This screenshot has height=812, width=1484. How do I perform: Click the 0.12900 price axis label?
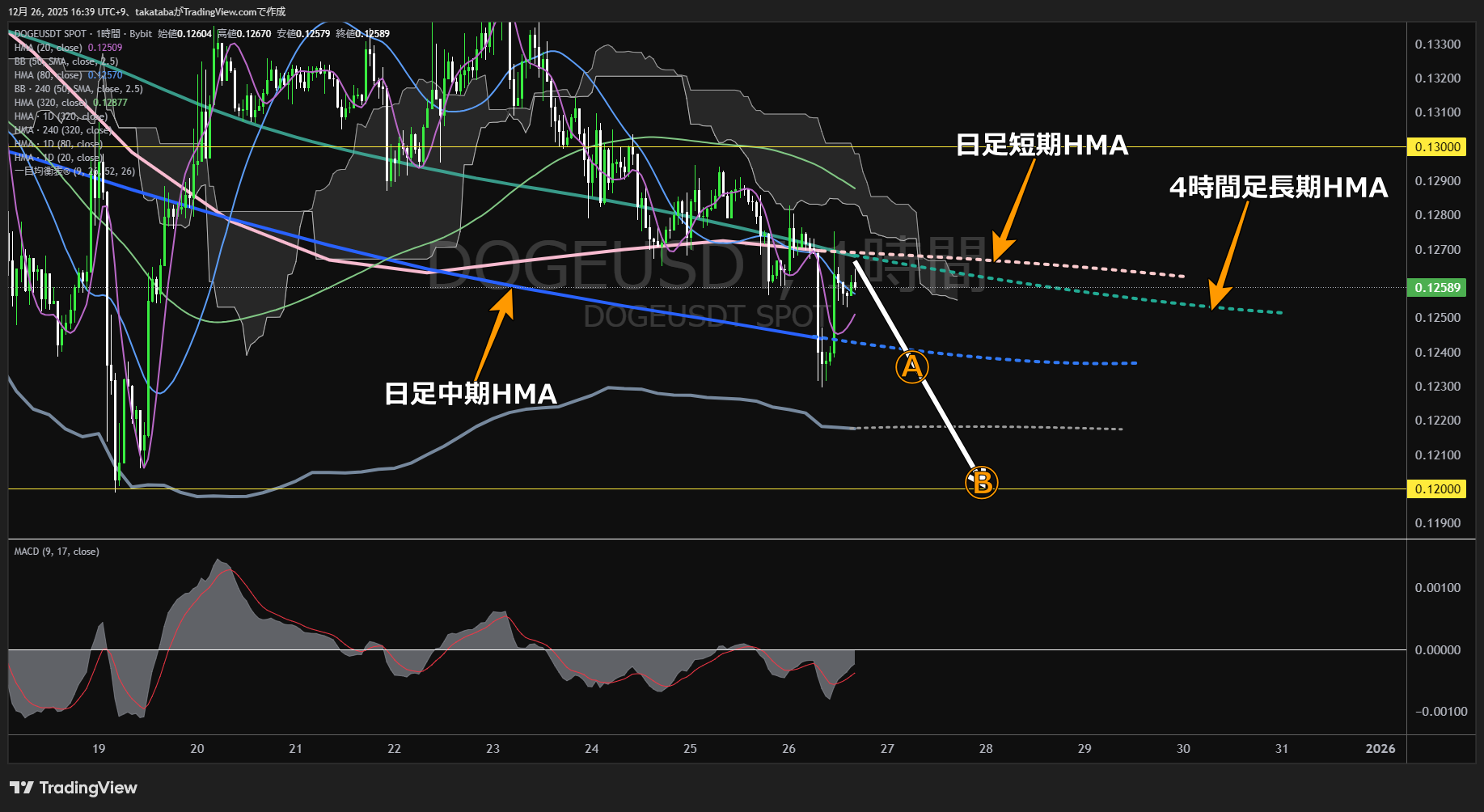[1437, 181]
